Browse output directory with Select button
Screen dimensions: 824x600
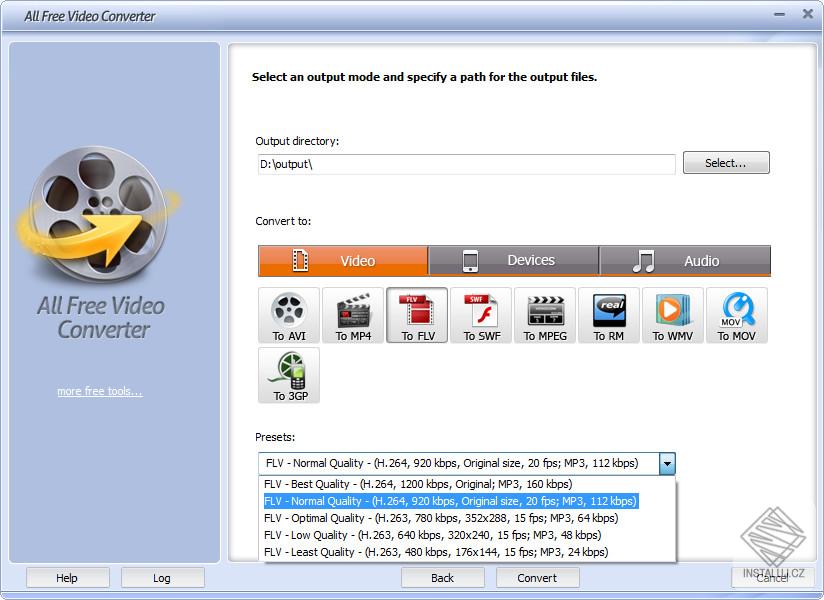tap(726, 162)
